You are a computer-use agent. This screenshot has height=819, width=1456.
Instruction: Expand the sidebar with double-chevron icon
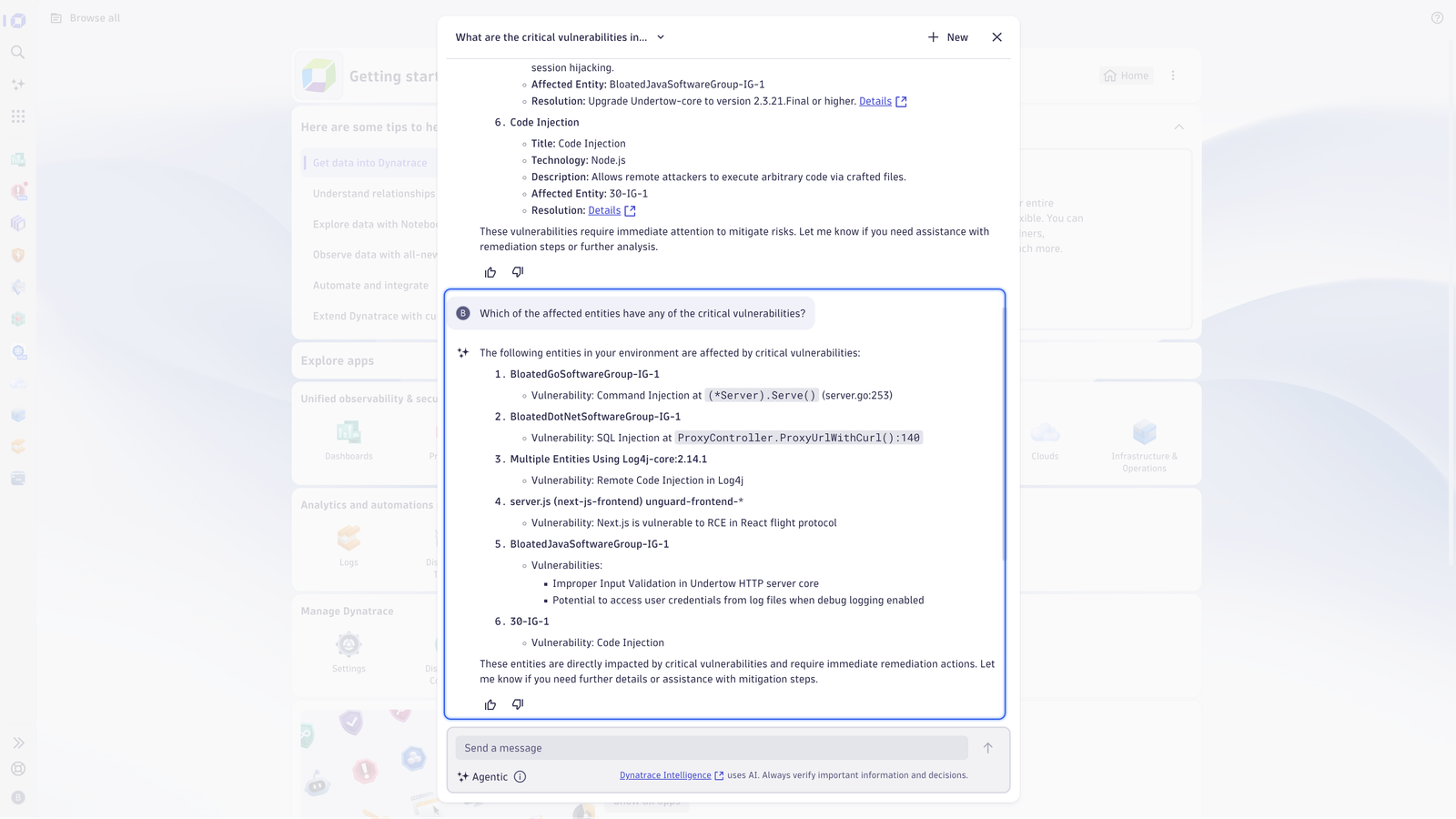click(18, 743)
